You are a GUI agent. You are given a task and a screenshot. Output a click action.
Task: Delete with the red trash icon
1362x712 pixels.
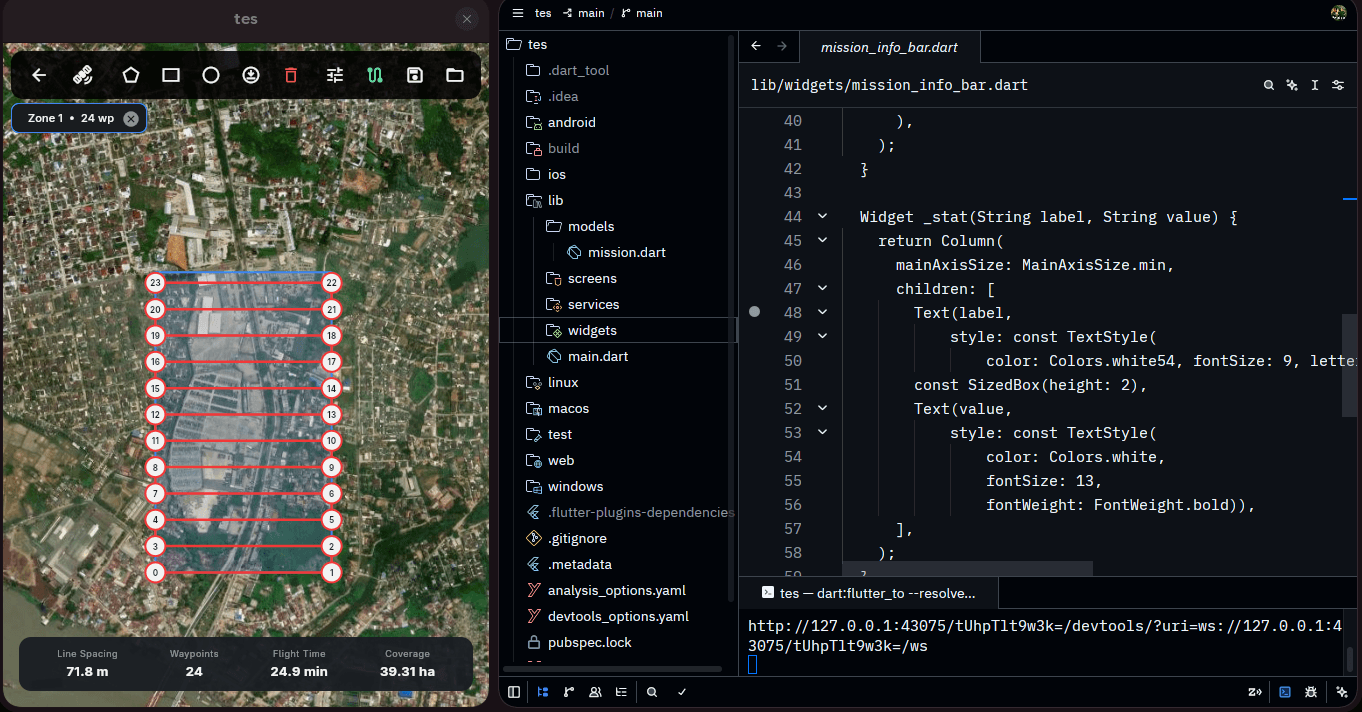[291, 75]
